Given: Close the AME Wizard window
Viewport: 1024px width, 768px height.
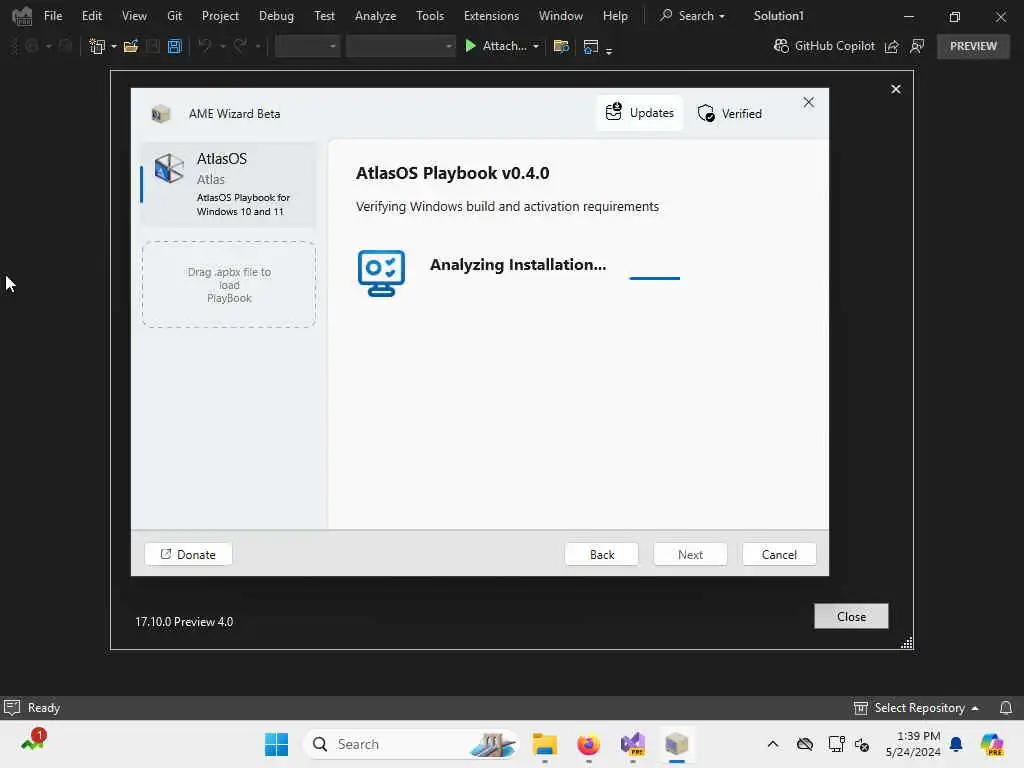Looking at the screenshot, I should point(808,103).
